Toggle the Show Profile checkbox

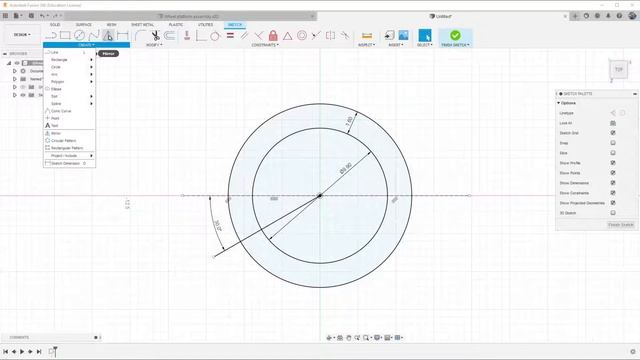[x=613, y=163]
